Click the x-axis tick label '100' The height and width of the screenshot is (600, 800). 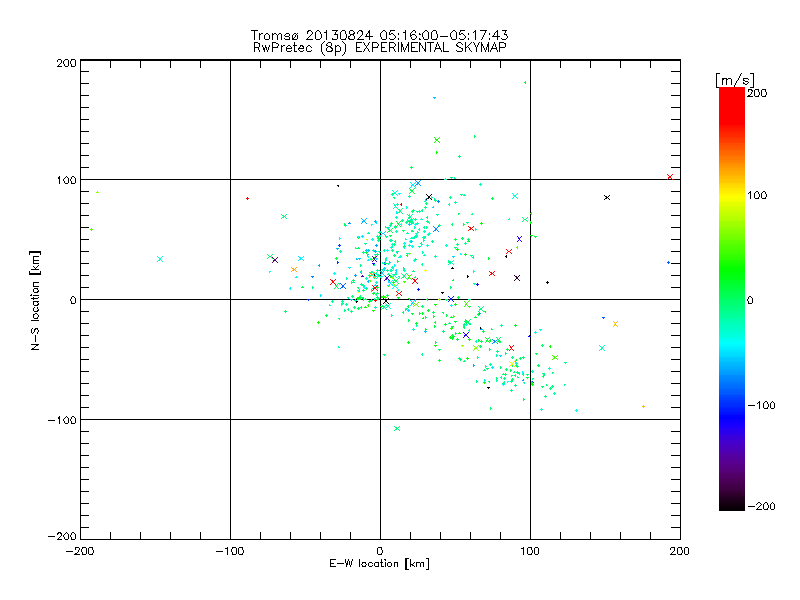pos(530,552)
